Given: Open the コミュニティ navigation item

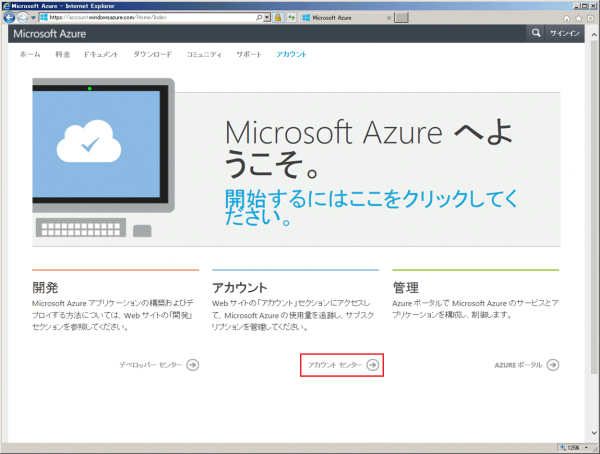Looking at the screenshot, I should pos(204,54).
